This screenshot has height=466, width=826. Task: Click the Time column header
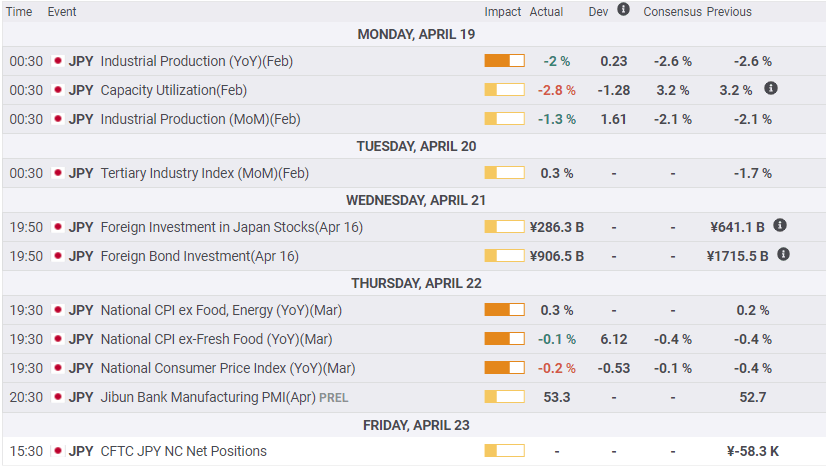(x=19, y=12)
